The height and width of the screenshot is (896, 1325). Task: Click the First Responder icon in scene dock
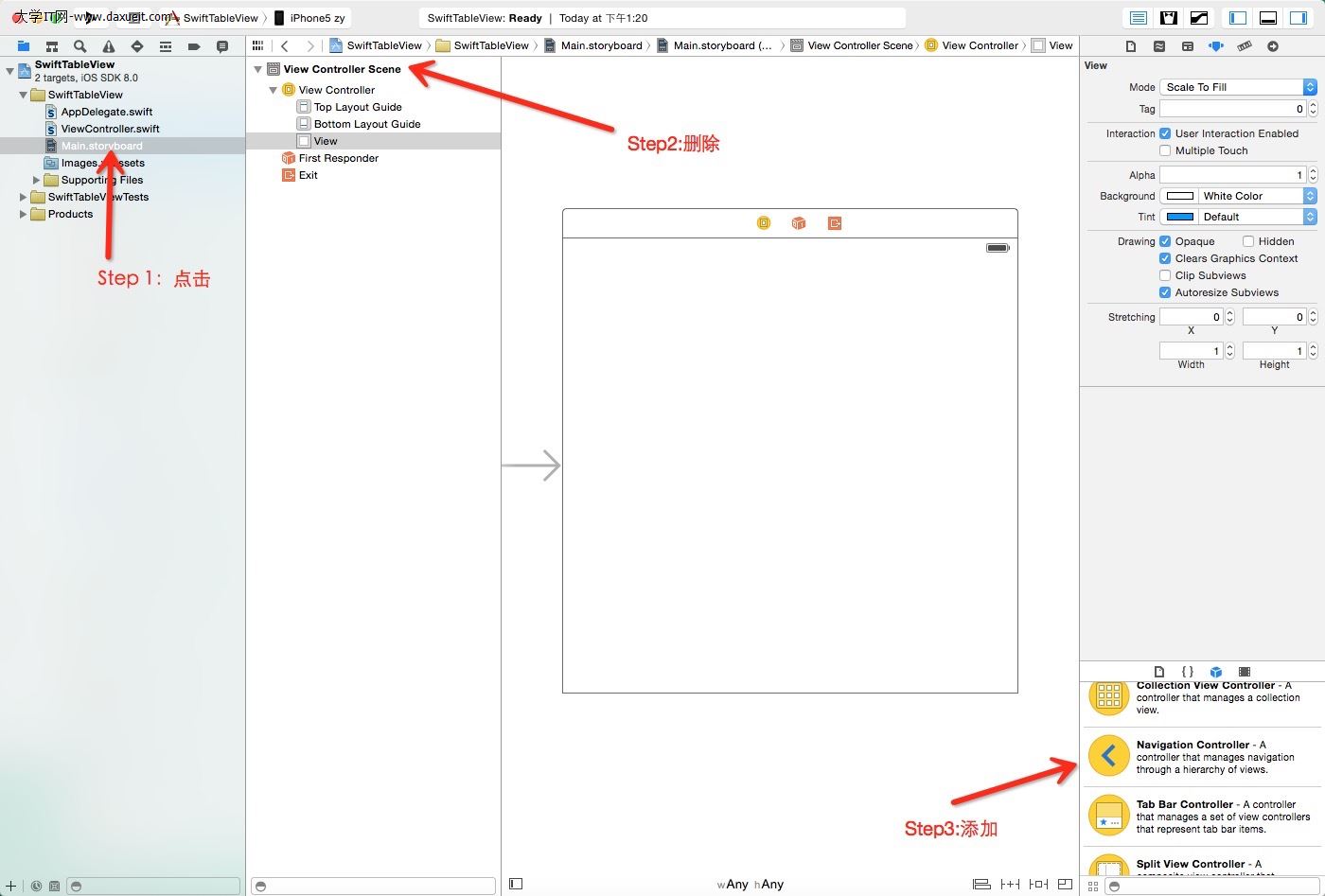click(799, 223)
